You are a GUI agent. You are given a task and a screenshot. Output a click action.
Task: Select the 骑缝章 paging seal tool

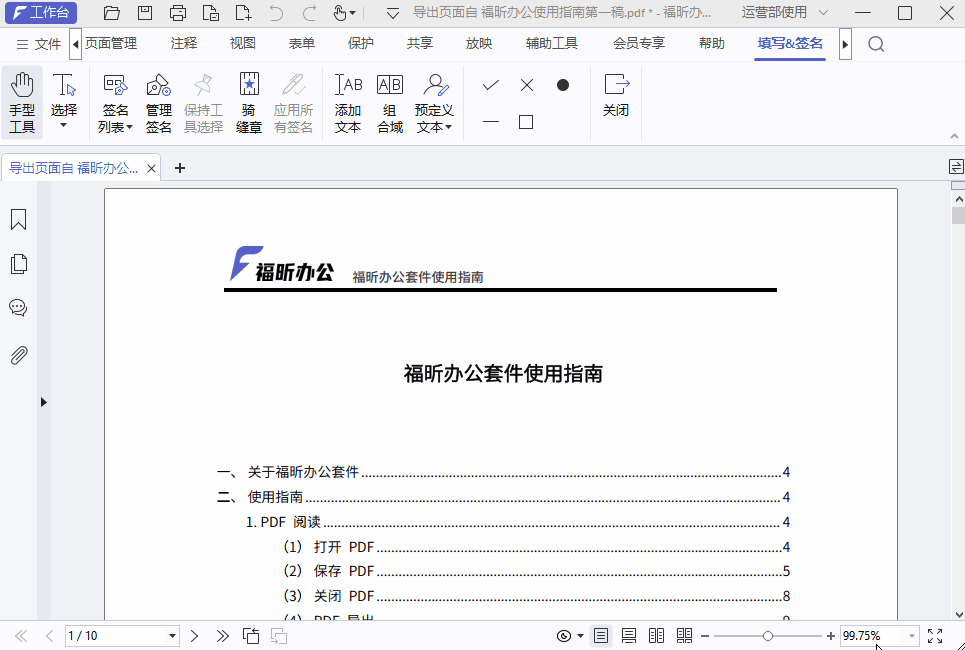(248, 100)
